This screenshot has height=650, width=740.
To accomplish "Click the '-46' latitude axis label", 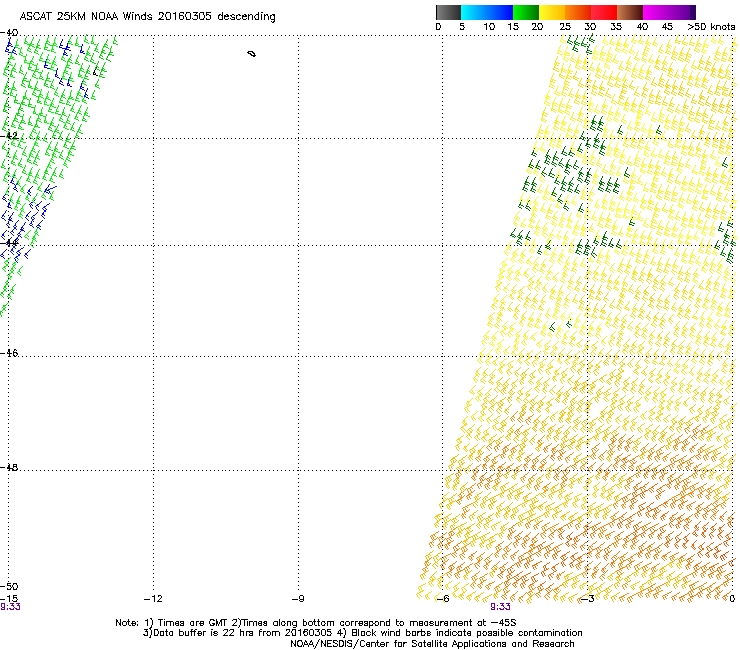I will 9,353.
